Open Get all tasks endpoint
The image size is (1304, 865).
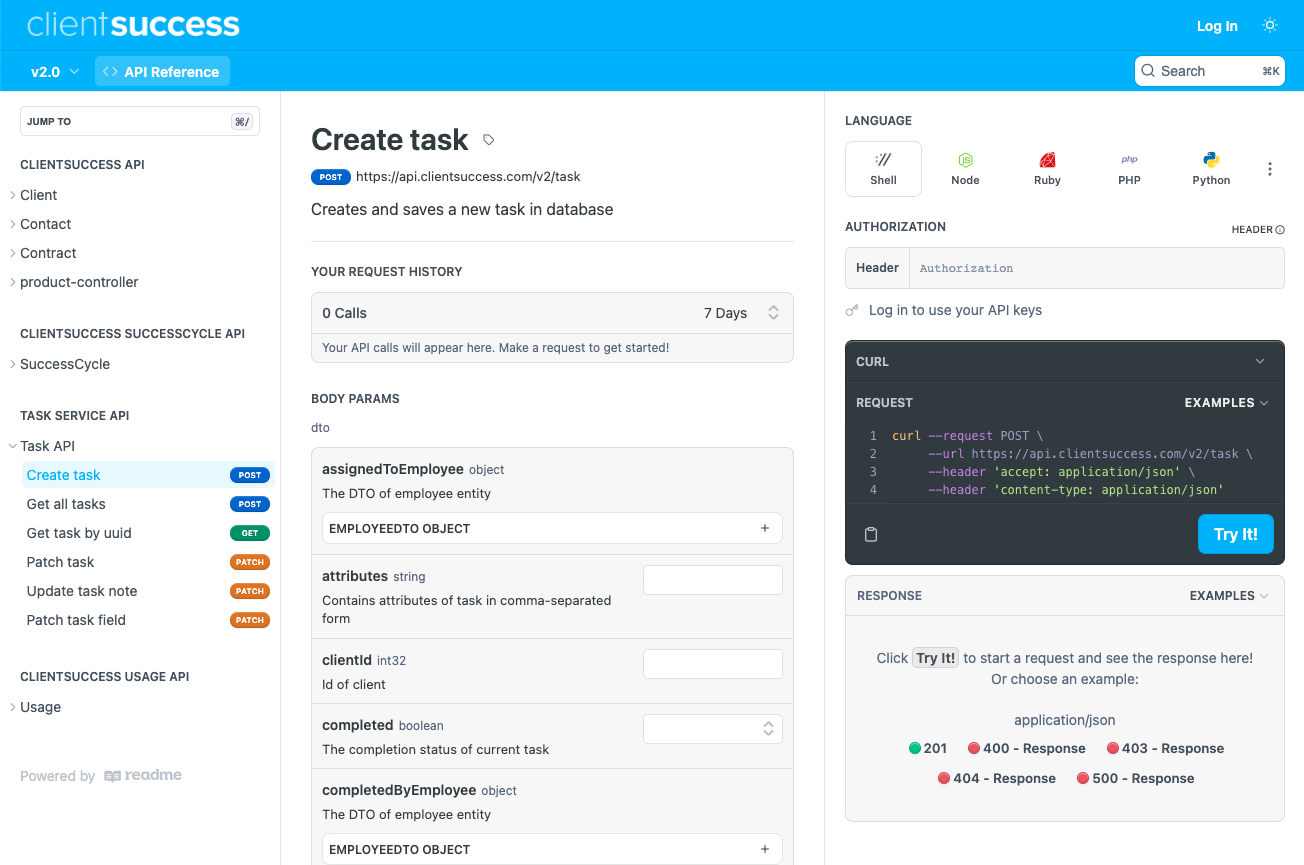click(147, 504)
